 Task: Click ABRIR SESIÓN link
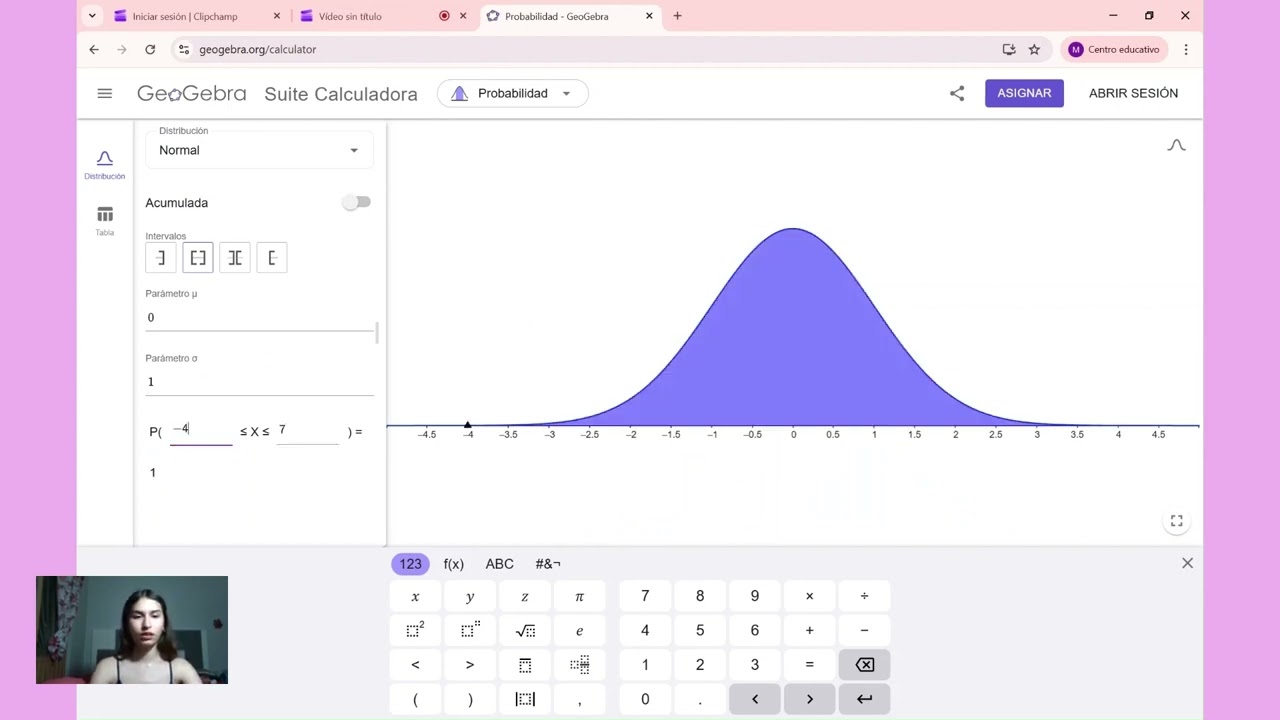pyautogui.click(x=1133, y=93)
